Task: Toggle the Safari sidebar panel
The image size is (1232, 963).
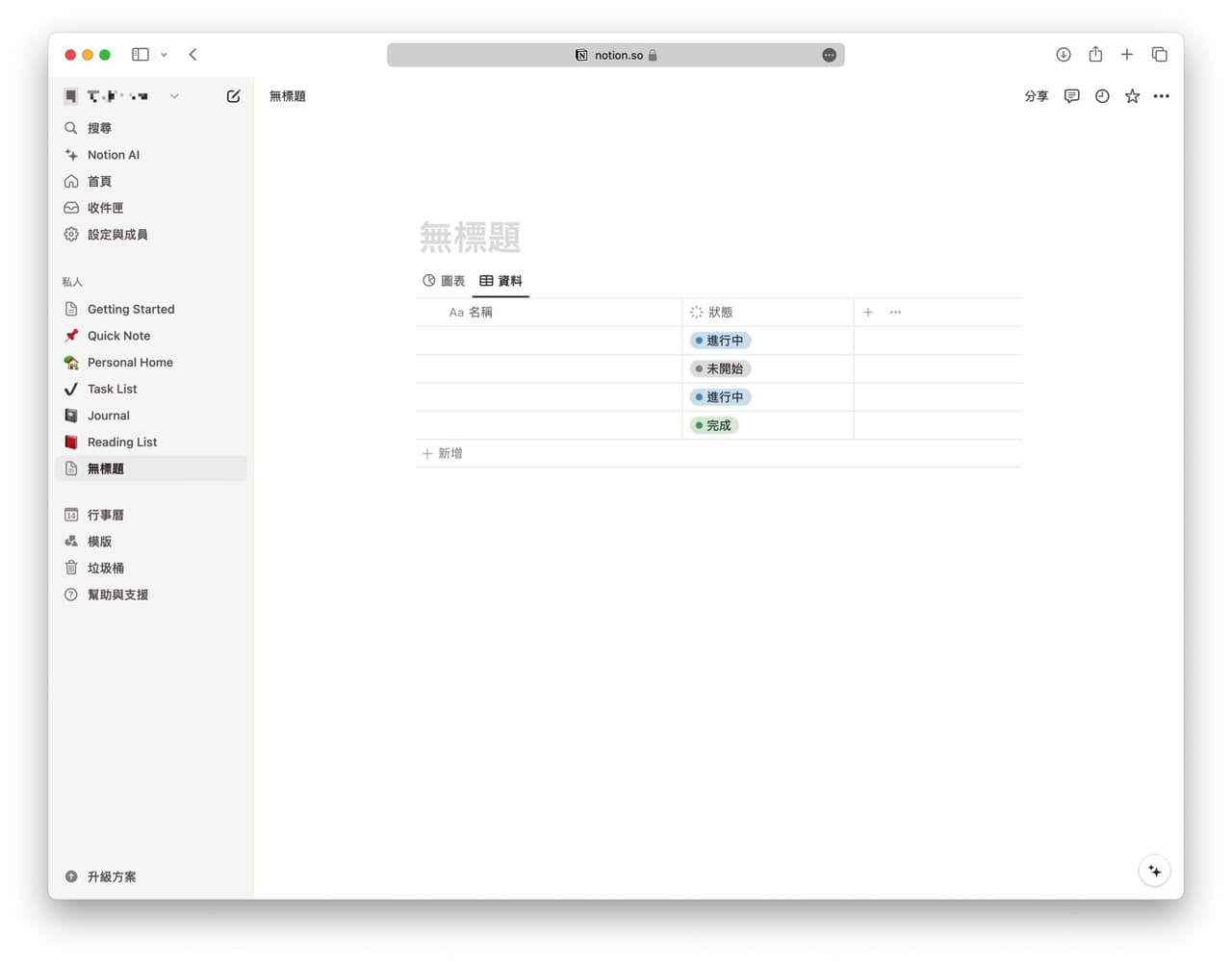Action: click(141, 55)
